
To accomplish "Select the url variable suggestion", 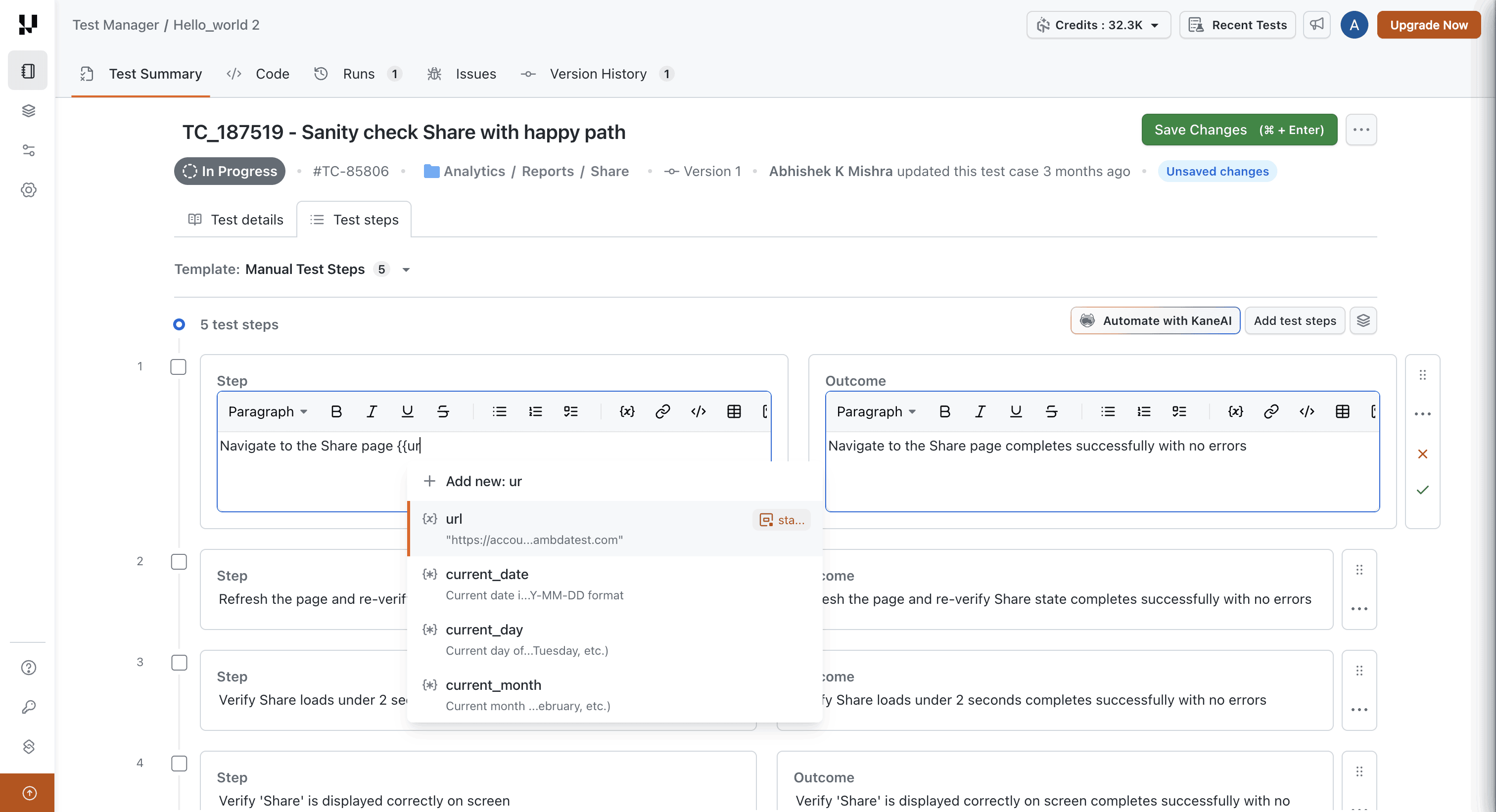I will coord(615,529).
